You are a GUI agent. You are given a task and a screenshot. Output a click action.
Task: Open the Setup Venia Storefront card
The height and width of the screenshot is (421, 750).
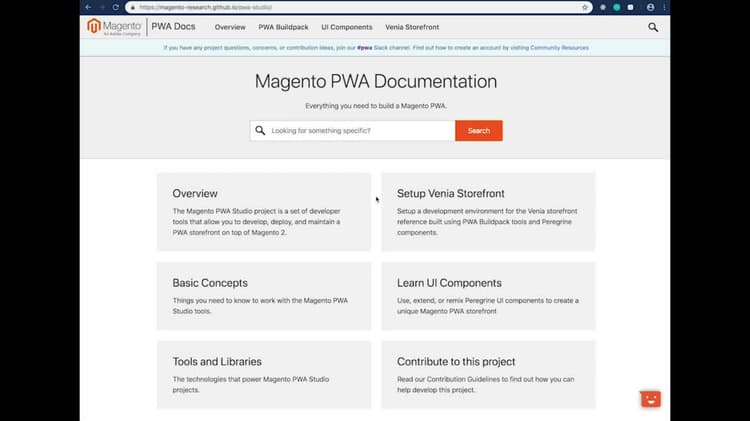(x=488, y=212)
